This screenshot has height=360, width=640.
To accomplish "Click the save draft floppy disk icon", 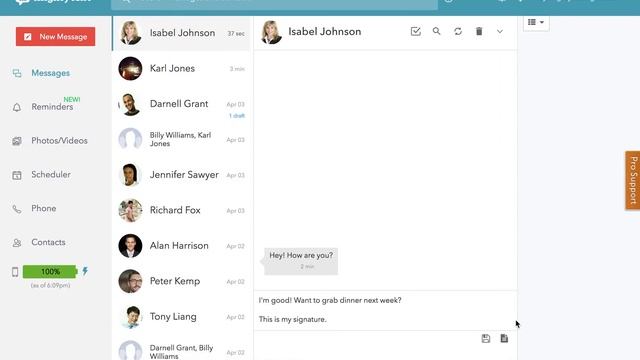I will 486,338.
